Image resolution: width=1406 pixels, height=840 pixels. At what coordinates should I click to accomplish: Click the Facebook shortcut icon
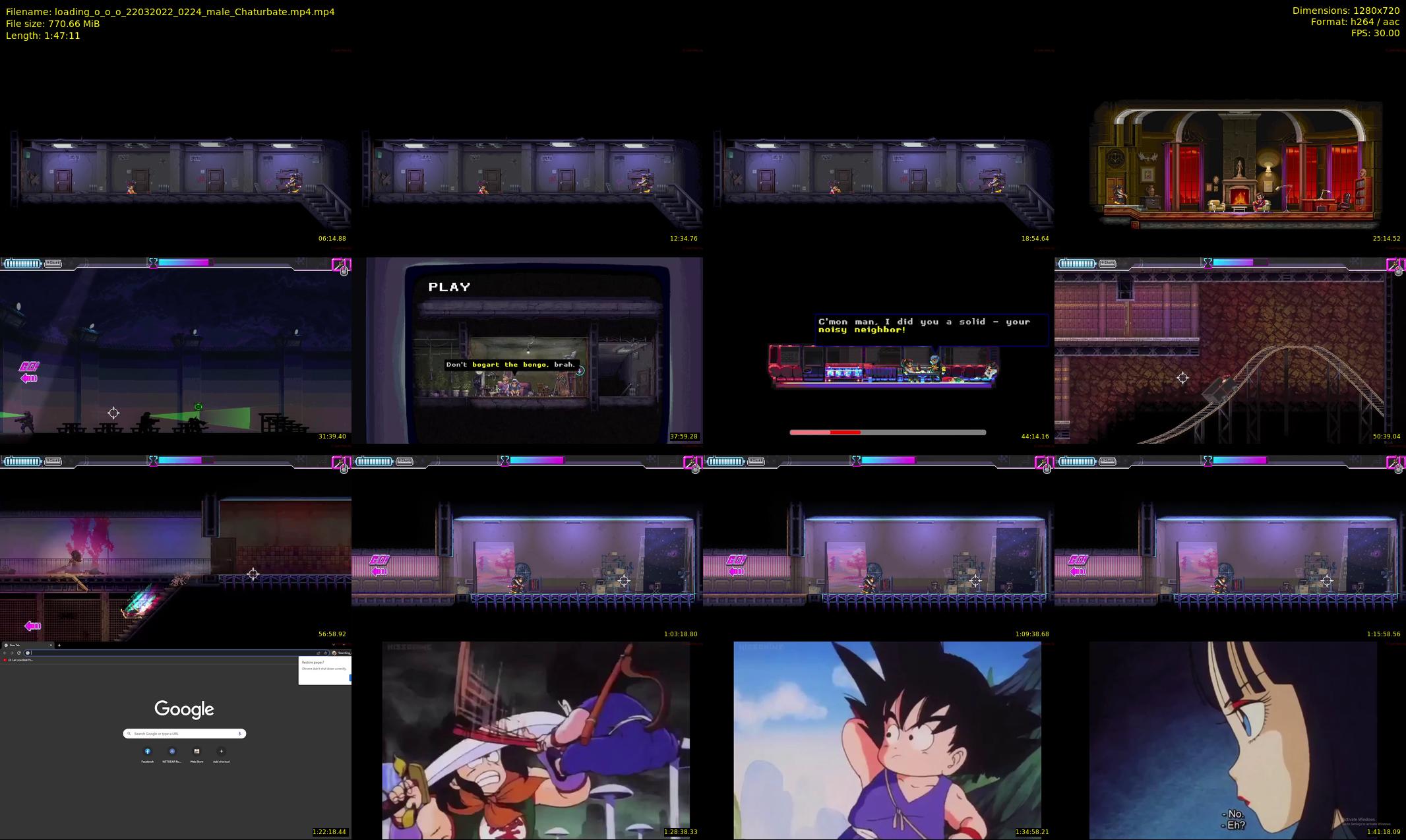coord(148,751)
